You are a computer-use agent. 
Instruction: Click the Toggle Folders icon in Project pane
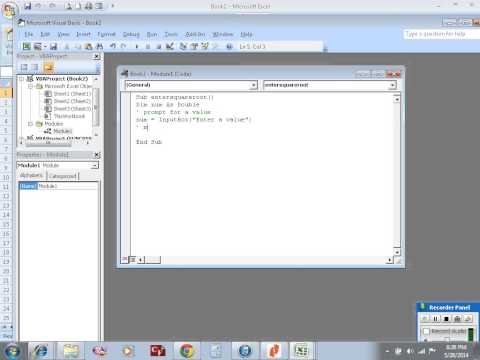(x=48, y=67)
